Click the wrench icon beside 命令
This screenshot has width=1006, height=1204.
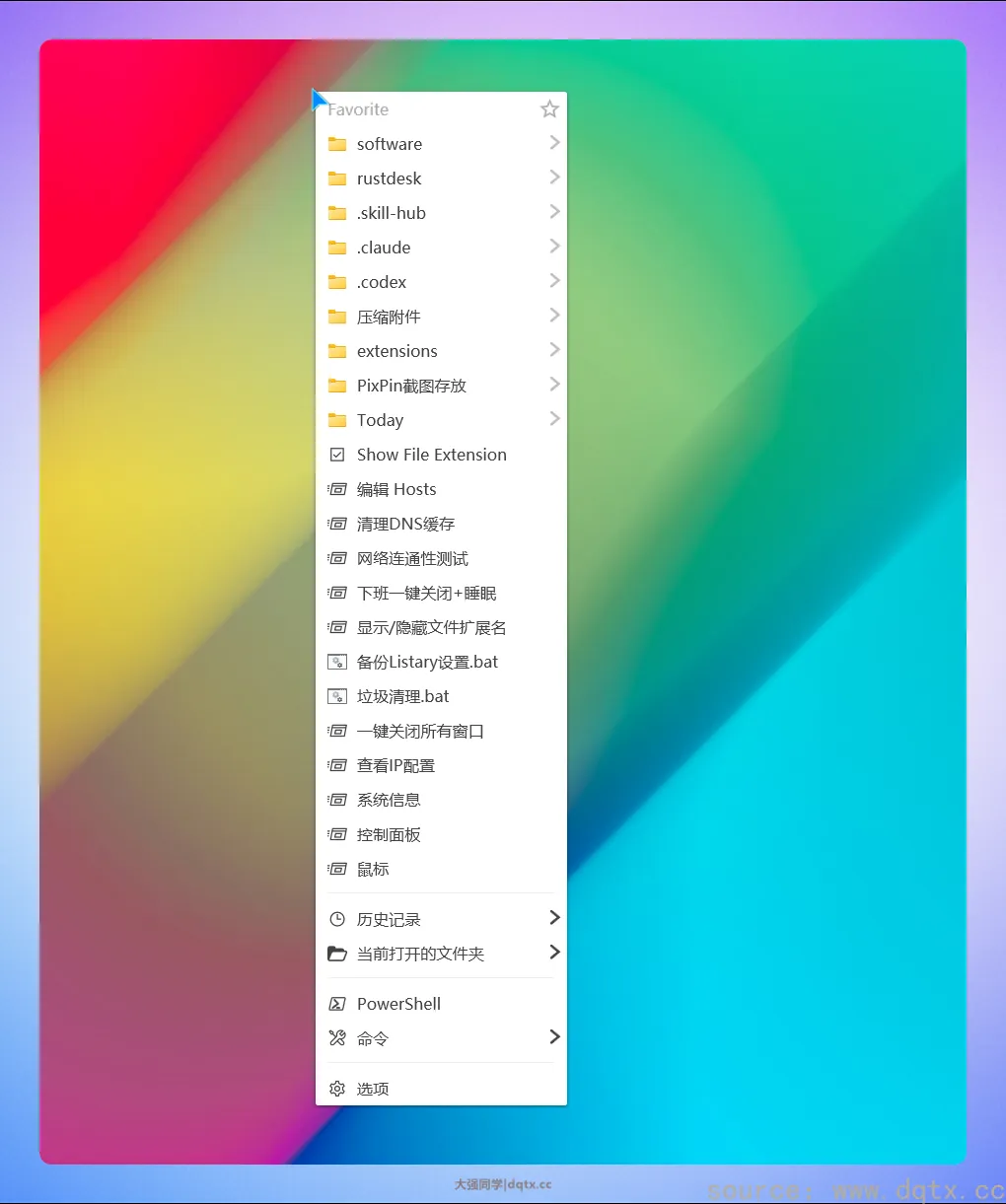pos(337,1038)
